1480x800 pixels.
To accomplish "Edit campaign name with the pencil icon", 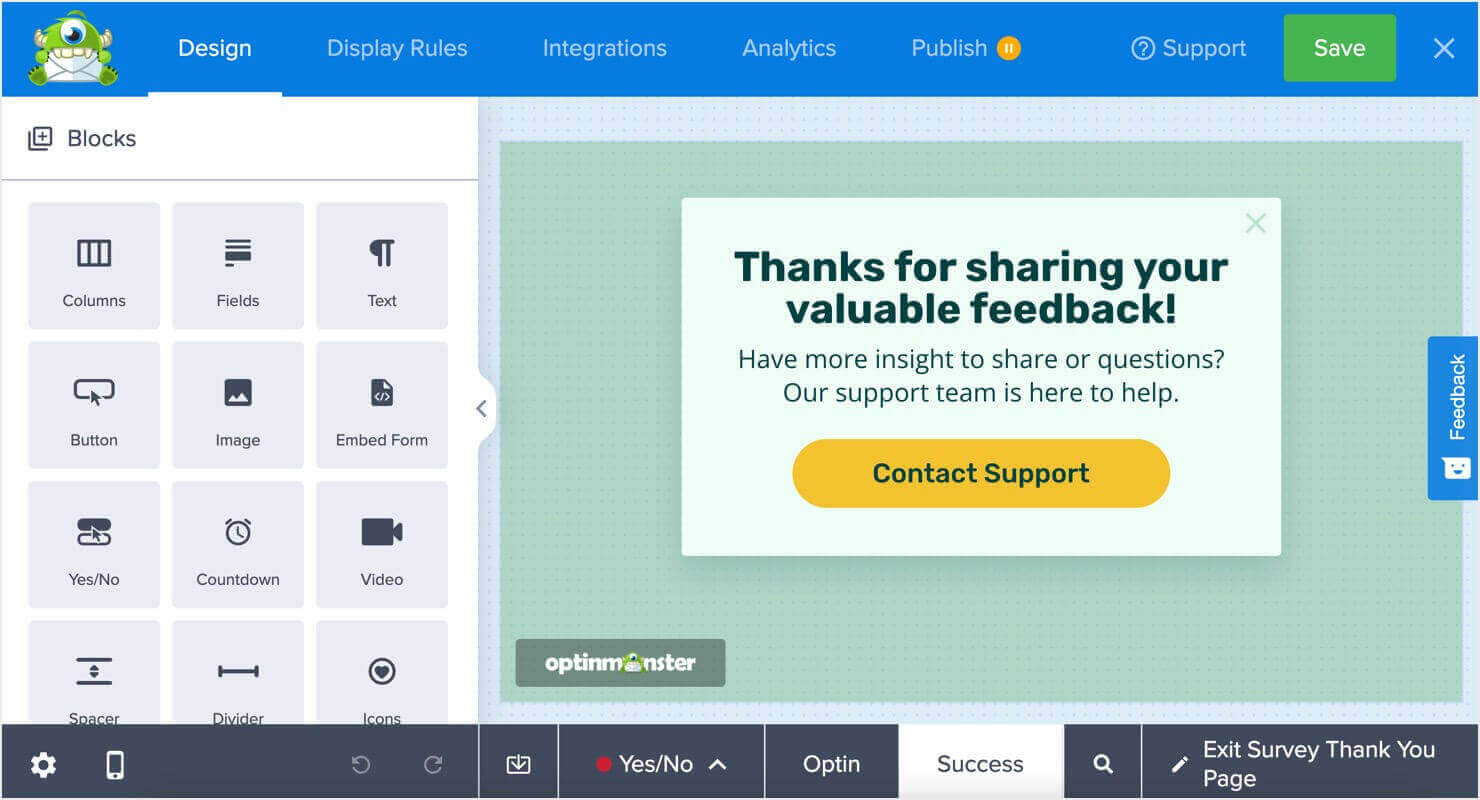I will coord(1178,763).
